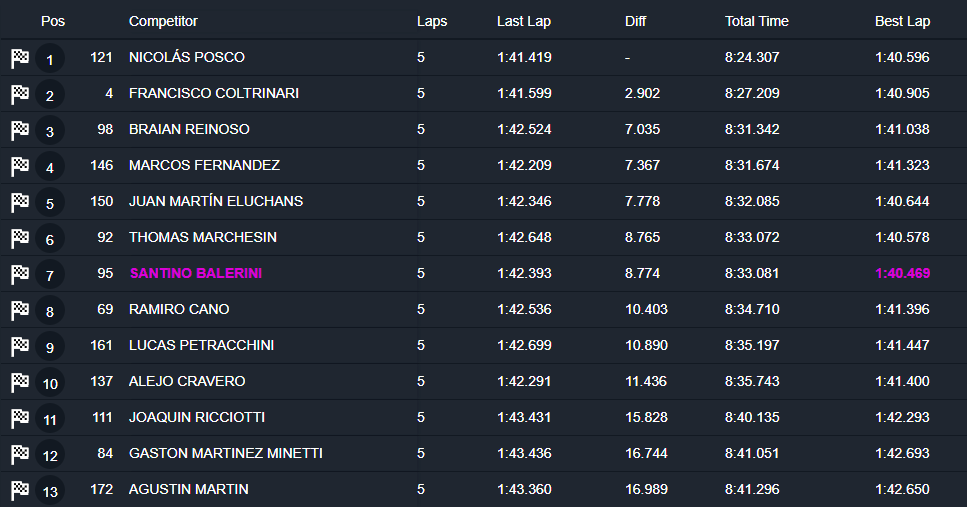This screenshot has height=507, width=967.
Task: Sort by the Best Lap header
Action: click(903, 21)
